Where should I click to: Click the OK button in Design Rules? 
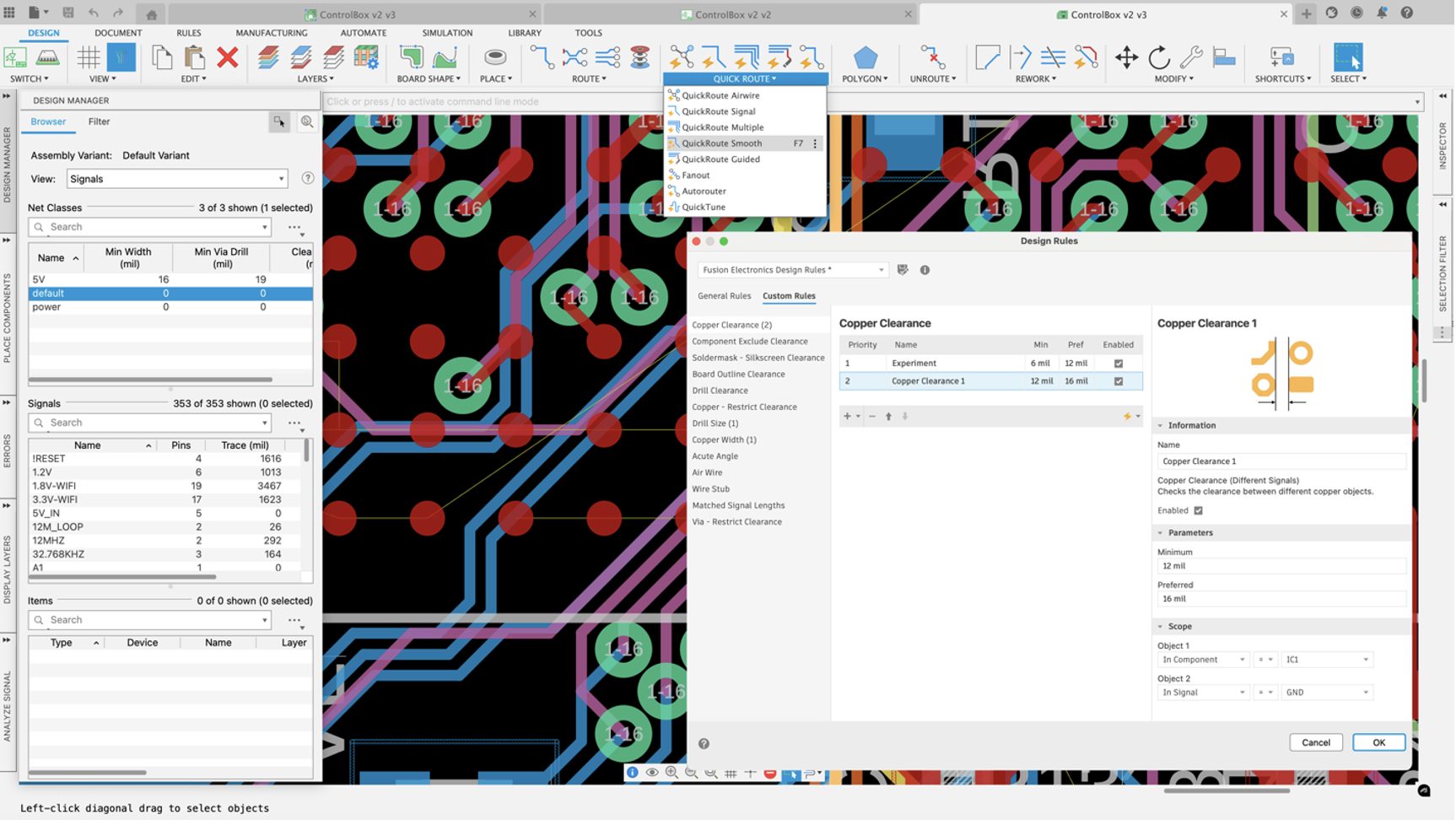[x=1378, y=742]
